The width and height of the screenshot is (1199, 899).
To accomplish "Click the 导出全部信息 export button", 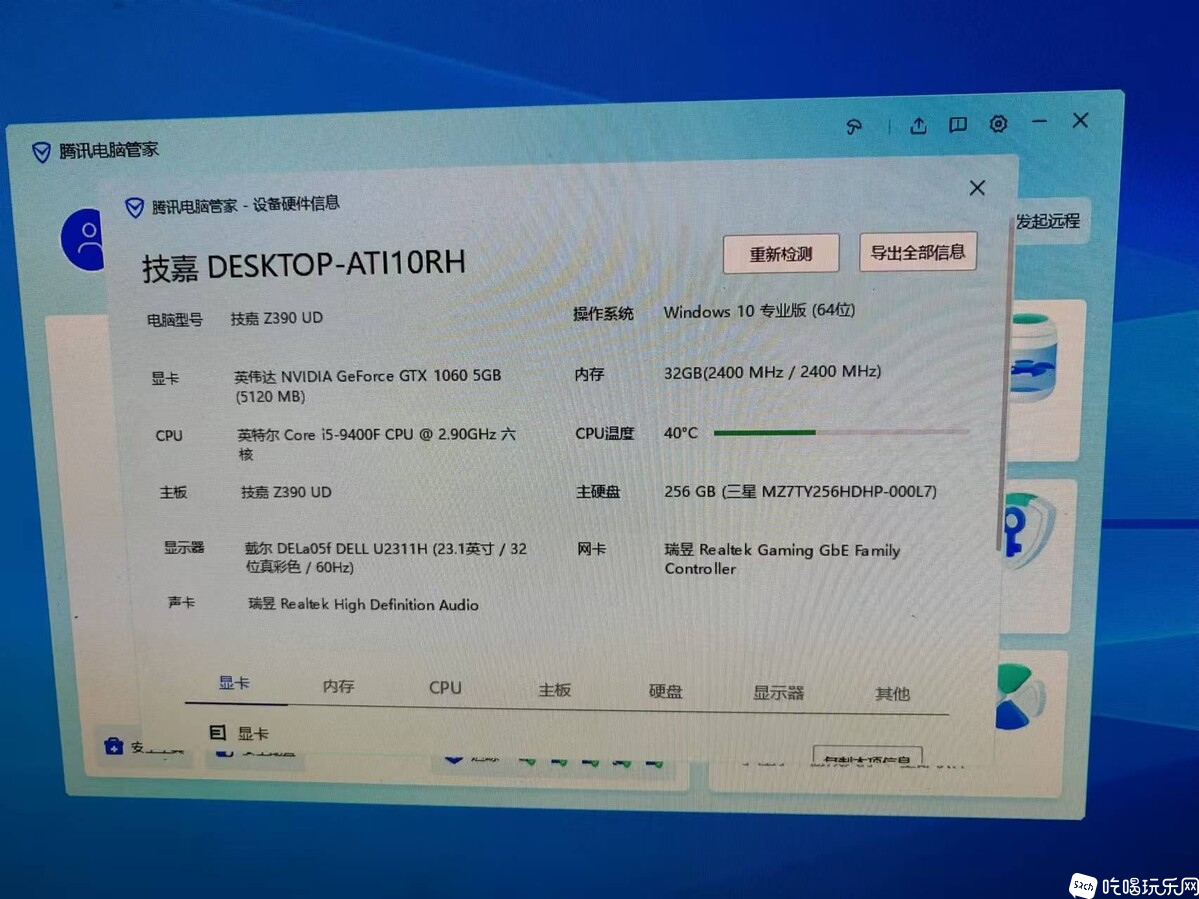I will point(918,252).
